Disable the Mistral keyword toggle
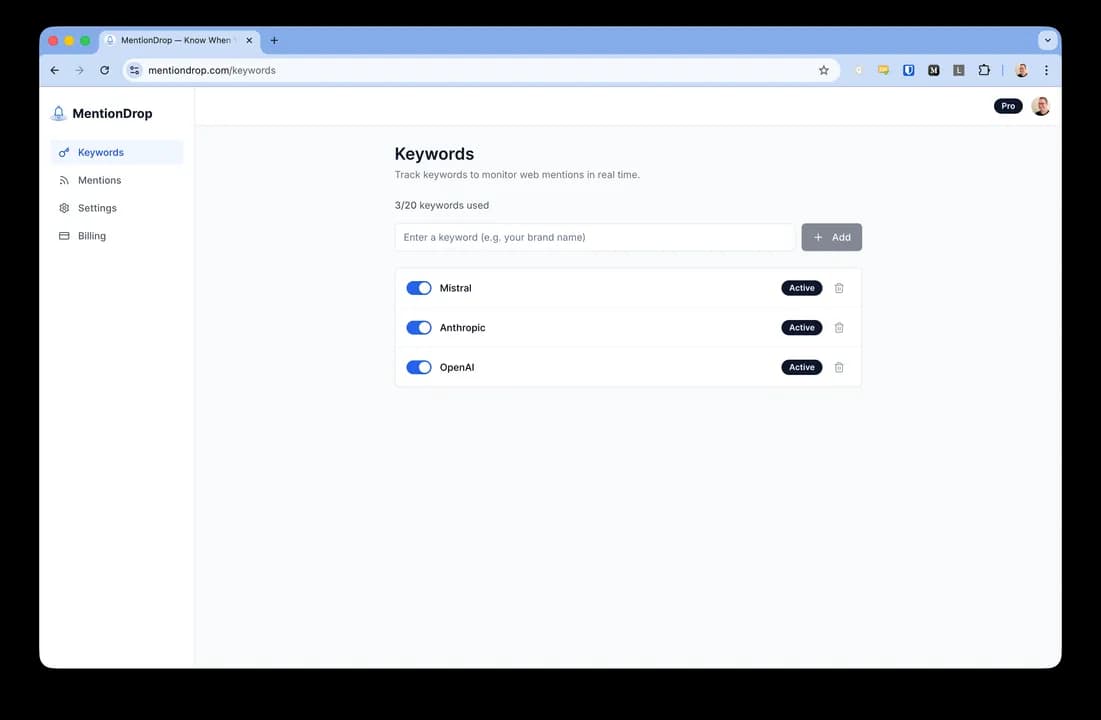1101x720 pixels. 419,288
